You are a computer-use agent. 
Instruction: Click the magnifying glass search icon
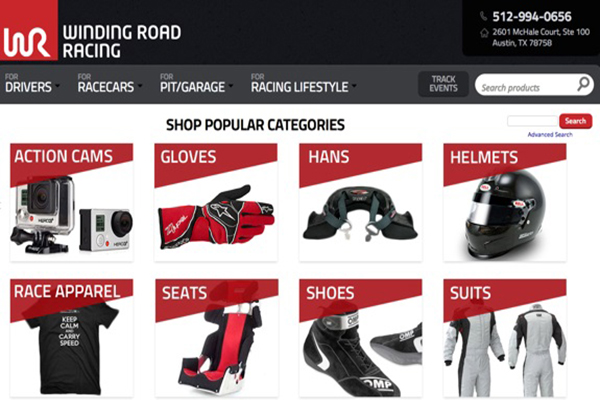point(583,84)
